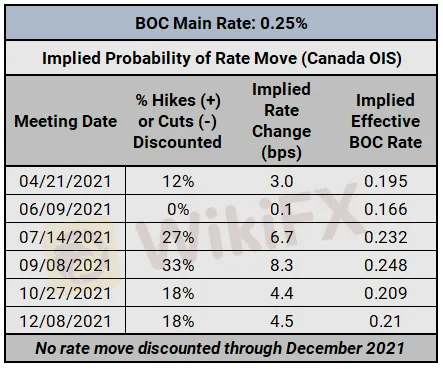
Task: Click the 12% hike probability cell
Action: click(x=178, y=181)
